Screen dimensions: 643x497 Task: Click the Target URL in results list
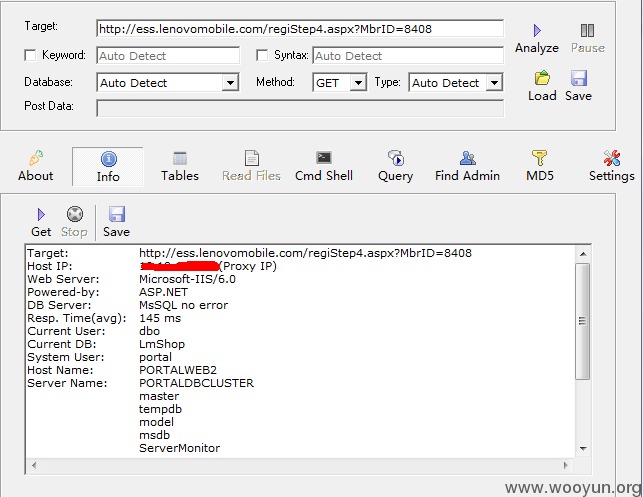click(x=306, y=253)
